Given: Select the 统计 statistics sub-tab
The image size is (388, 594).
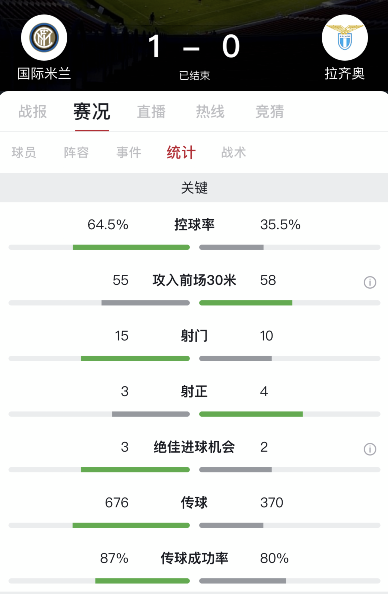Looking at the screenshot, I should click(181, 152).
